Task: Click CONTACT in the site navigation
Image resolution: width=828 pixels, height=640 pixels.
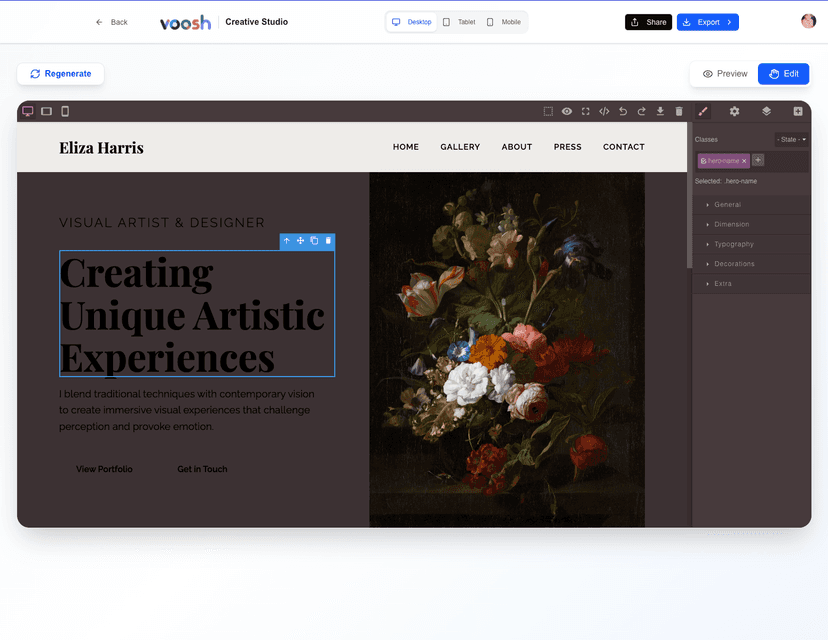Action: tap(624, 147)
